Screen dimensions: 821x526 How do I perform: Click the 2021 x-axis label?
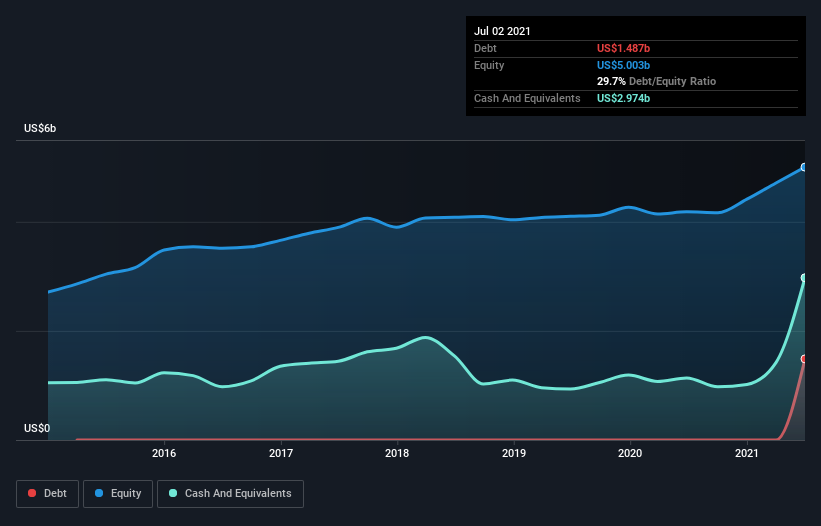coord(747,453)
